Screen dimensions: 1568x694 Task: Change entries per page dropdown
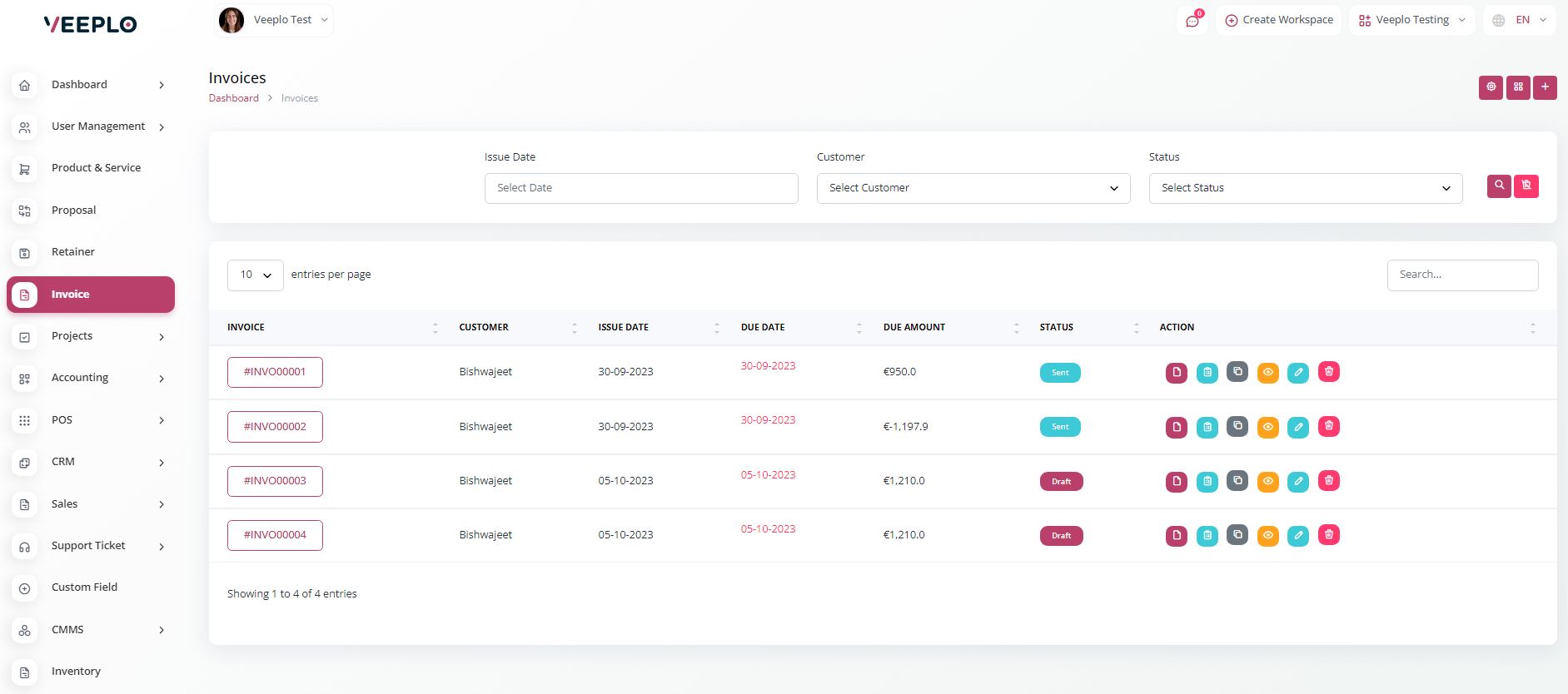(255, 275)
